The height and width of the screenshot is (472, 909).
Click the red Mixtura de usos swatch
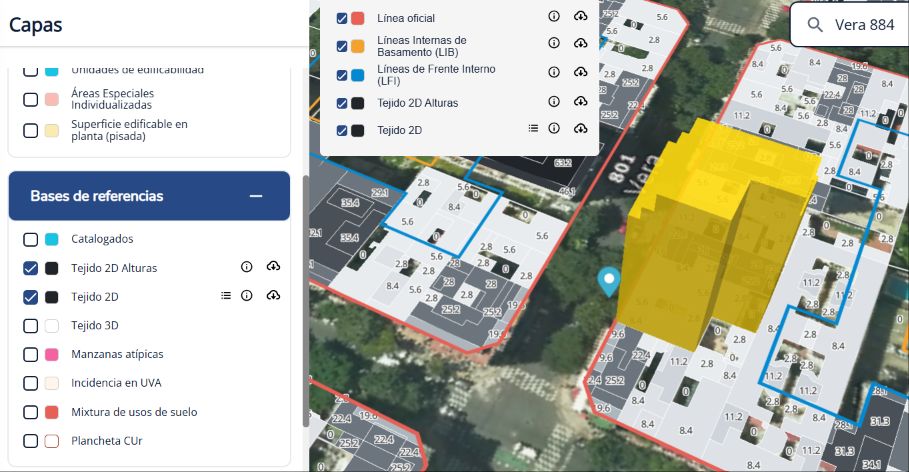pyautogui.click(x=52, y=412)
